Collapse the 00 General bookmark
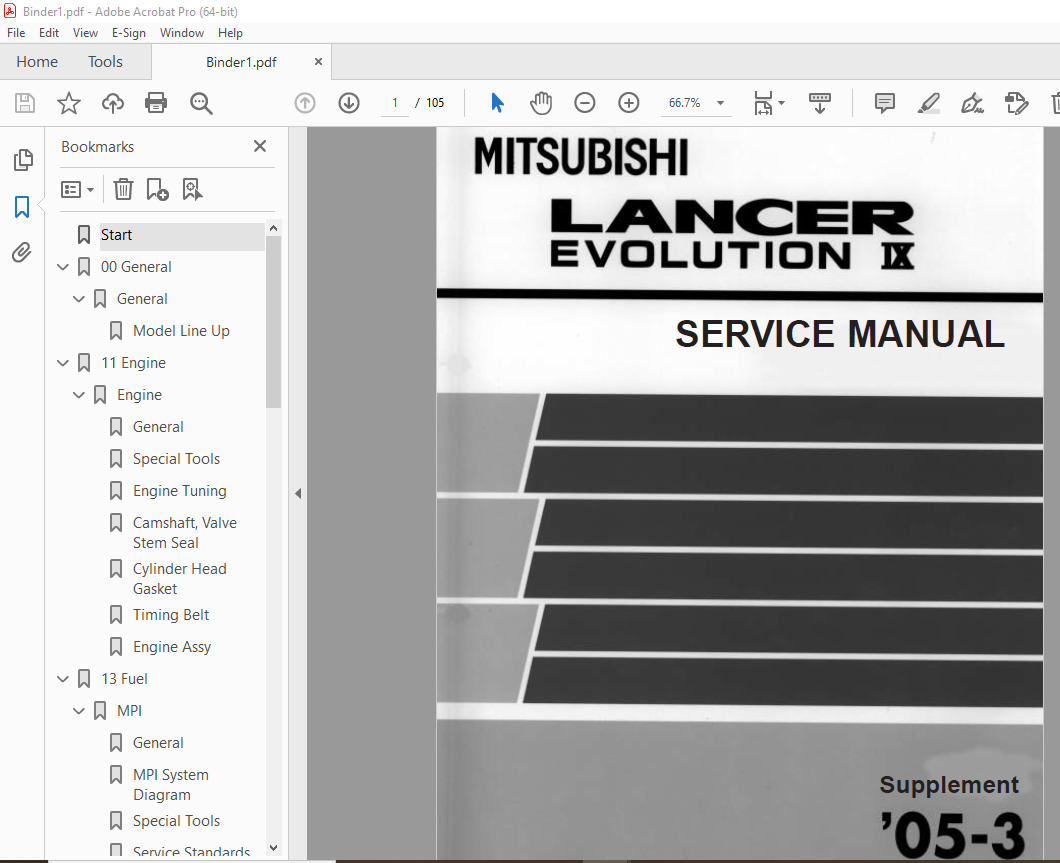 click(64, 267)
